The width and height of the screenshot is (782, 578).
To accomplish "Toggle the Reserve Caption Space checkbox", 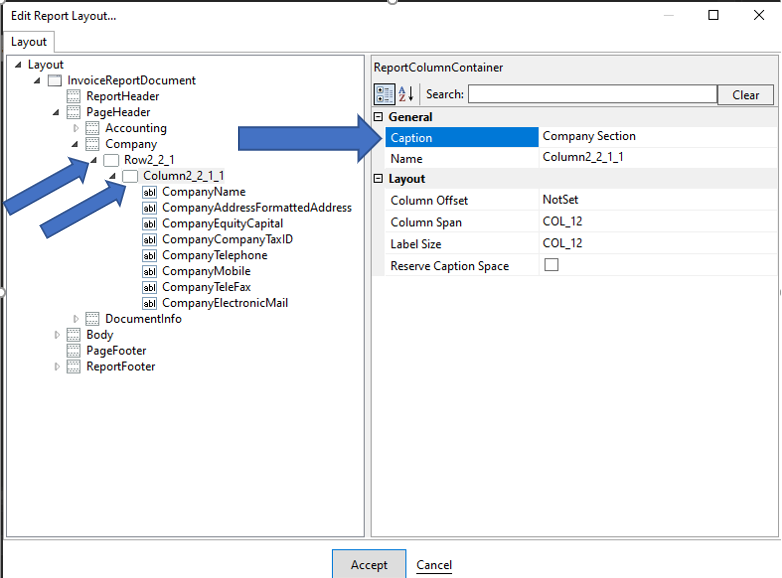I will (x=551, y=264).
